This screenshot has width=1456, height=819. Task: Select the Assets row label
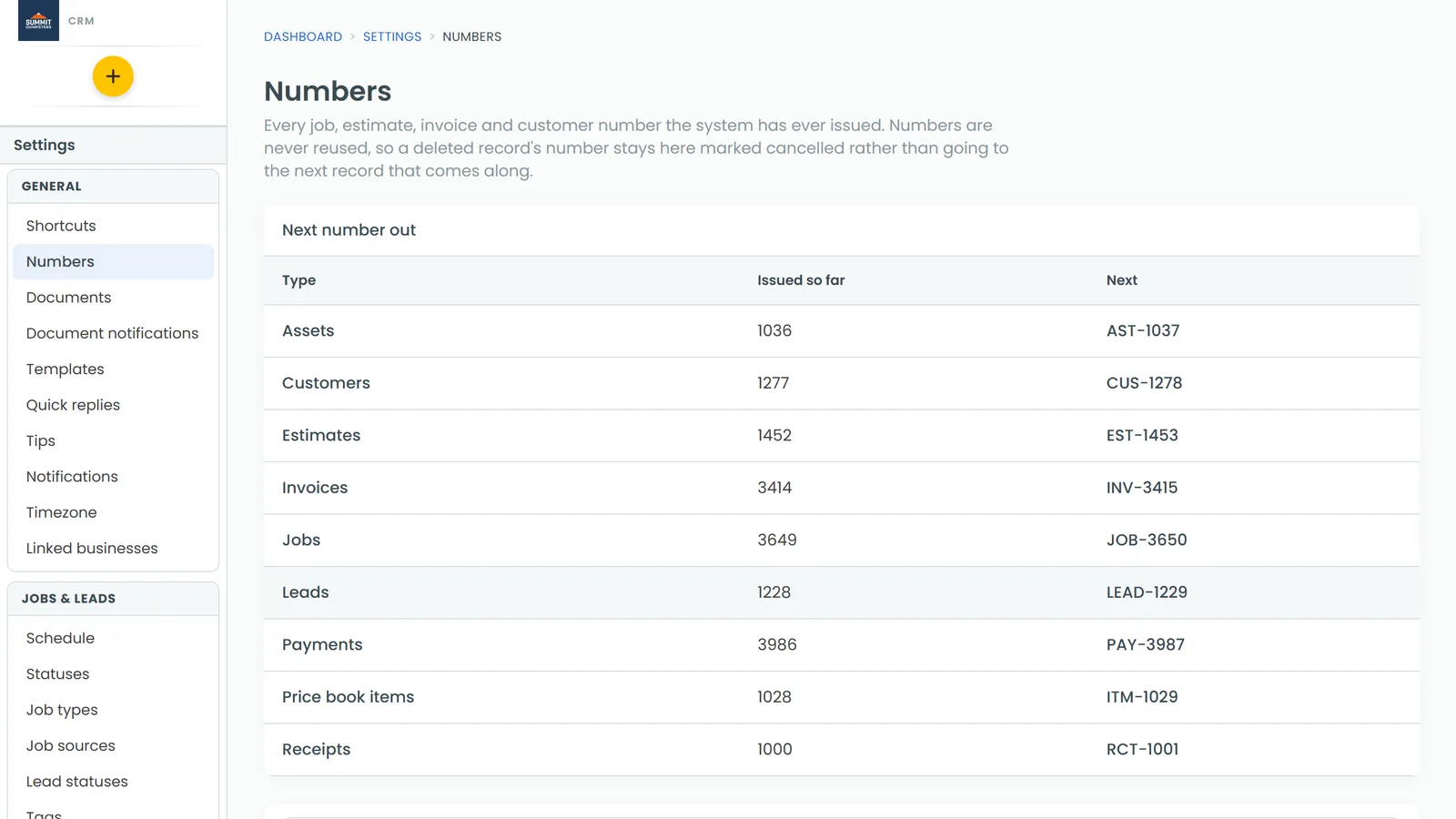tap(308, 330)
